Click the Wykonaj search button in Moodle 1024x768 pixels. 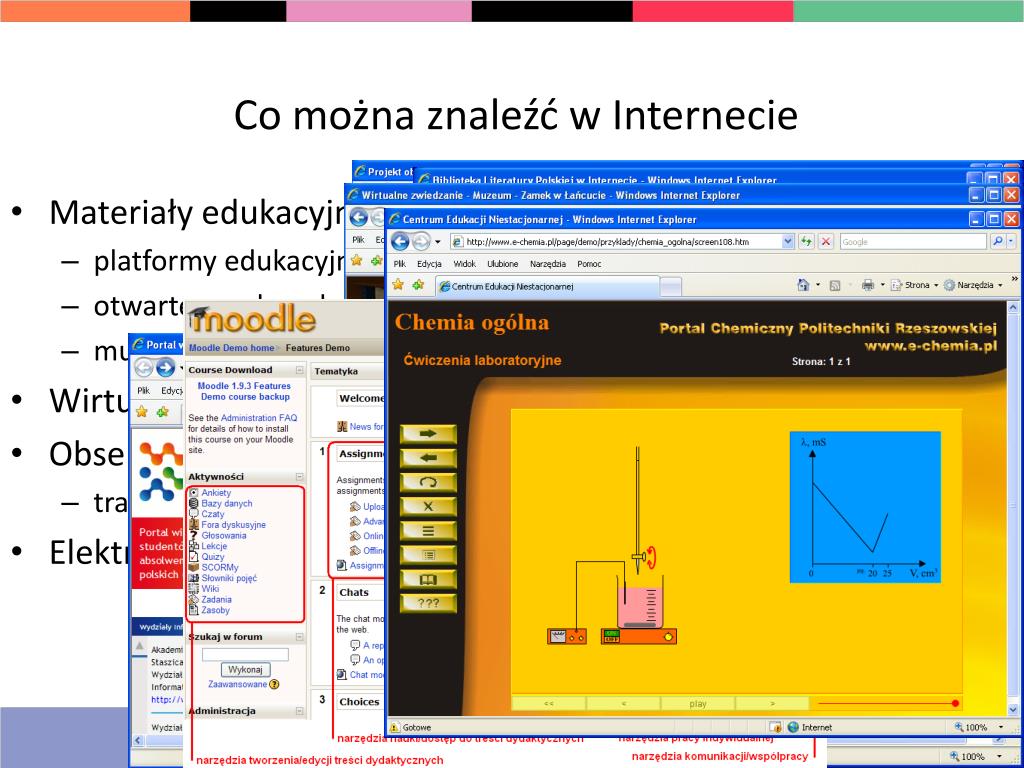pyautogui.click(x=246, y=669)
